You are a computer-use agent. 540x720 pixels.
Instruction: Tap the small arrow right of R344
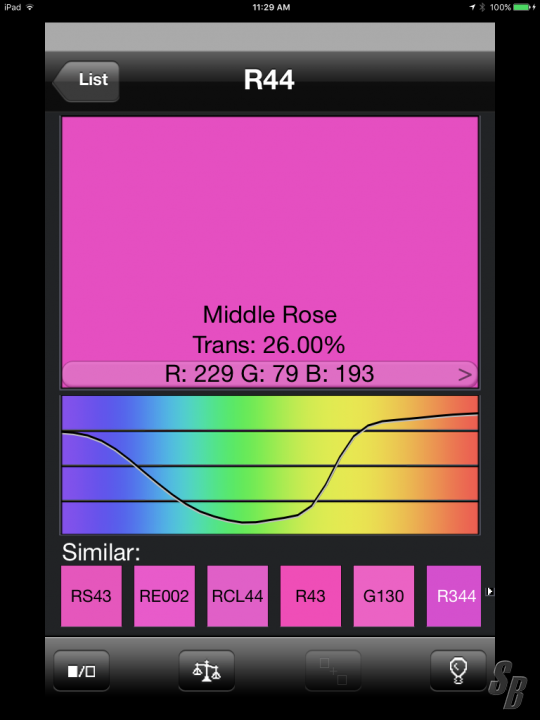490,591
